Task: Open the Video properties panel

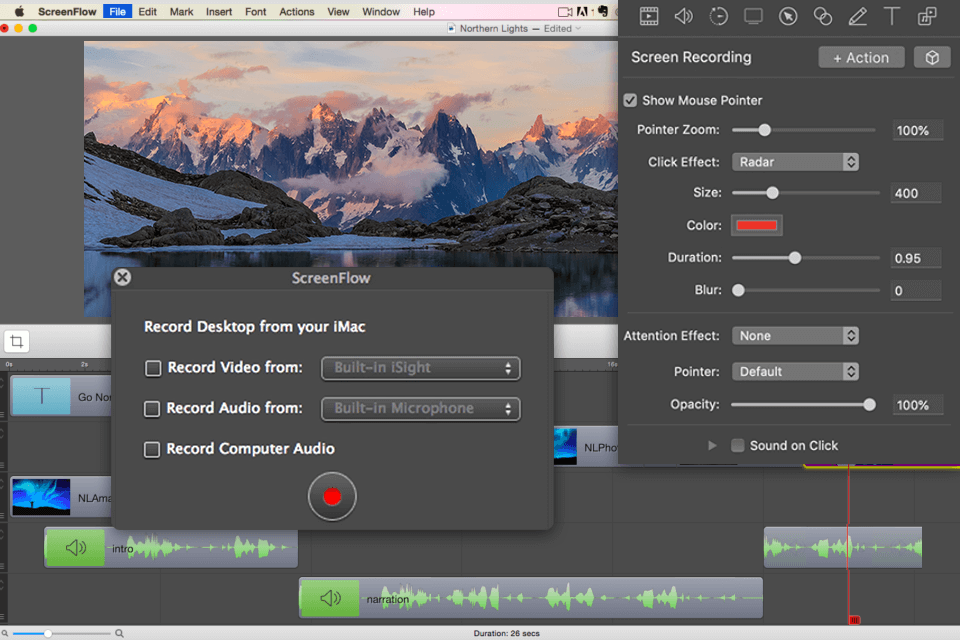Action: [648, 16]
